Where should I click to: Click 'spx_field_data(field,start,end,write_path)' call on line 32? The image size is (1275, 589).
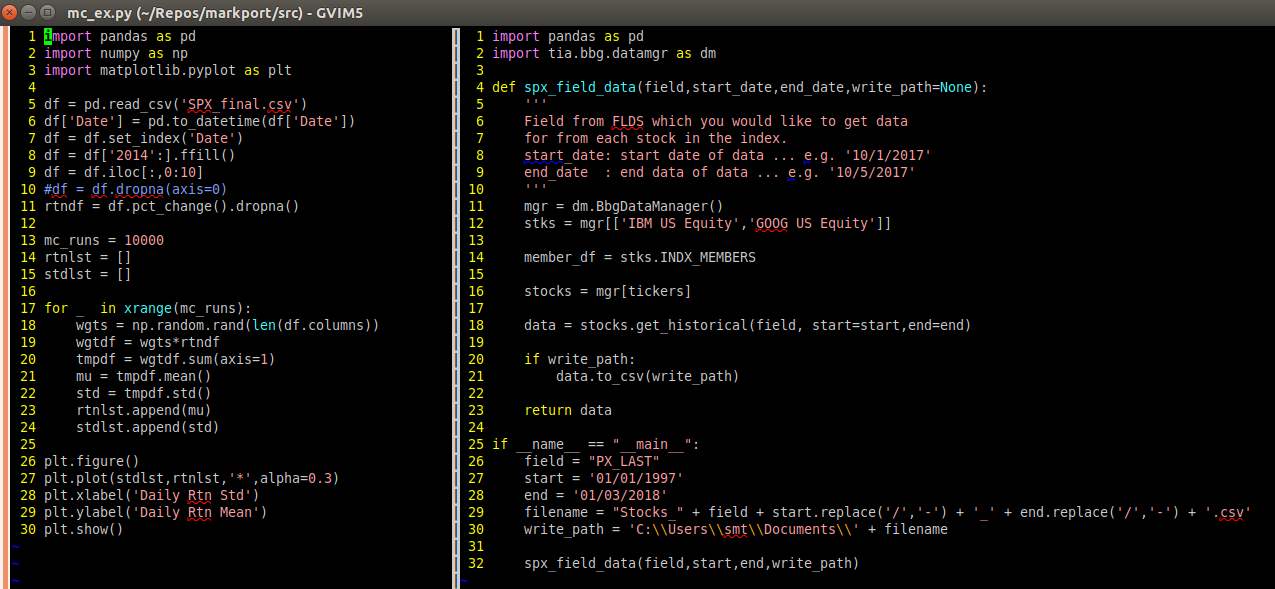[x=692, y=563]
